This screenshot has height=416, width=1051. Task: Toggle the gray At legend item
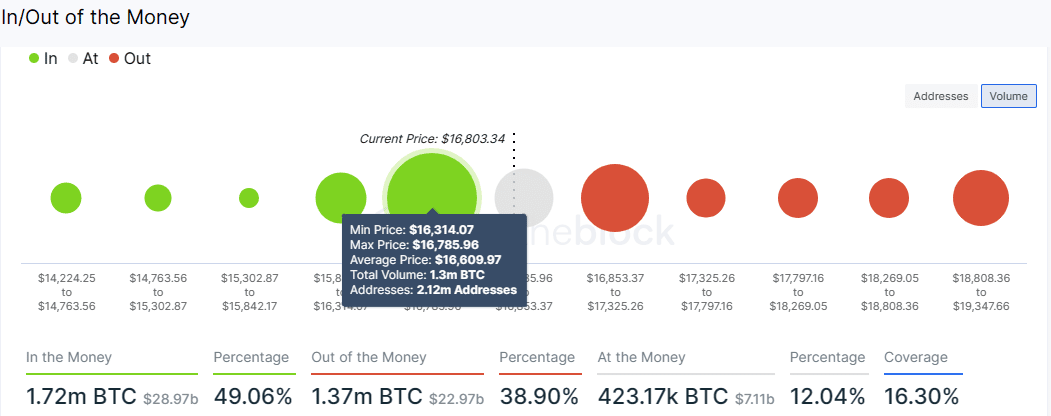[x=82, y=59]
